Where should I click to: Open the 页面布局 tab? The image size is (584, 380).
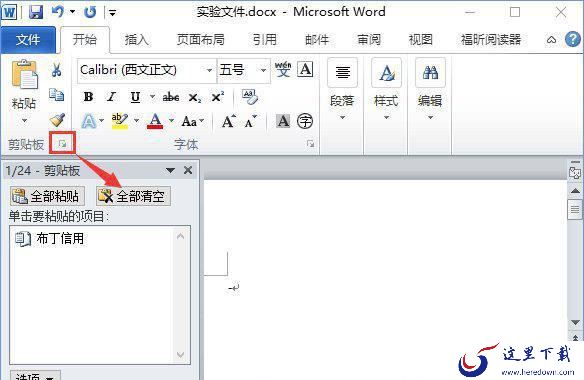tap(201, 39)
